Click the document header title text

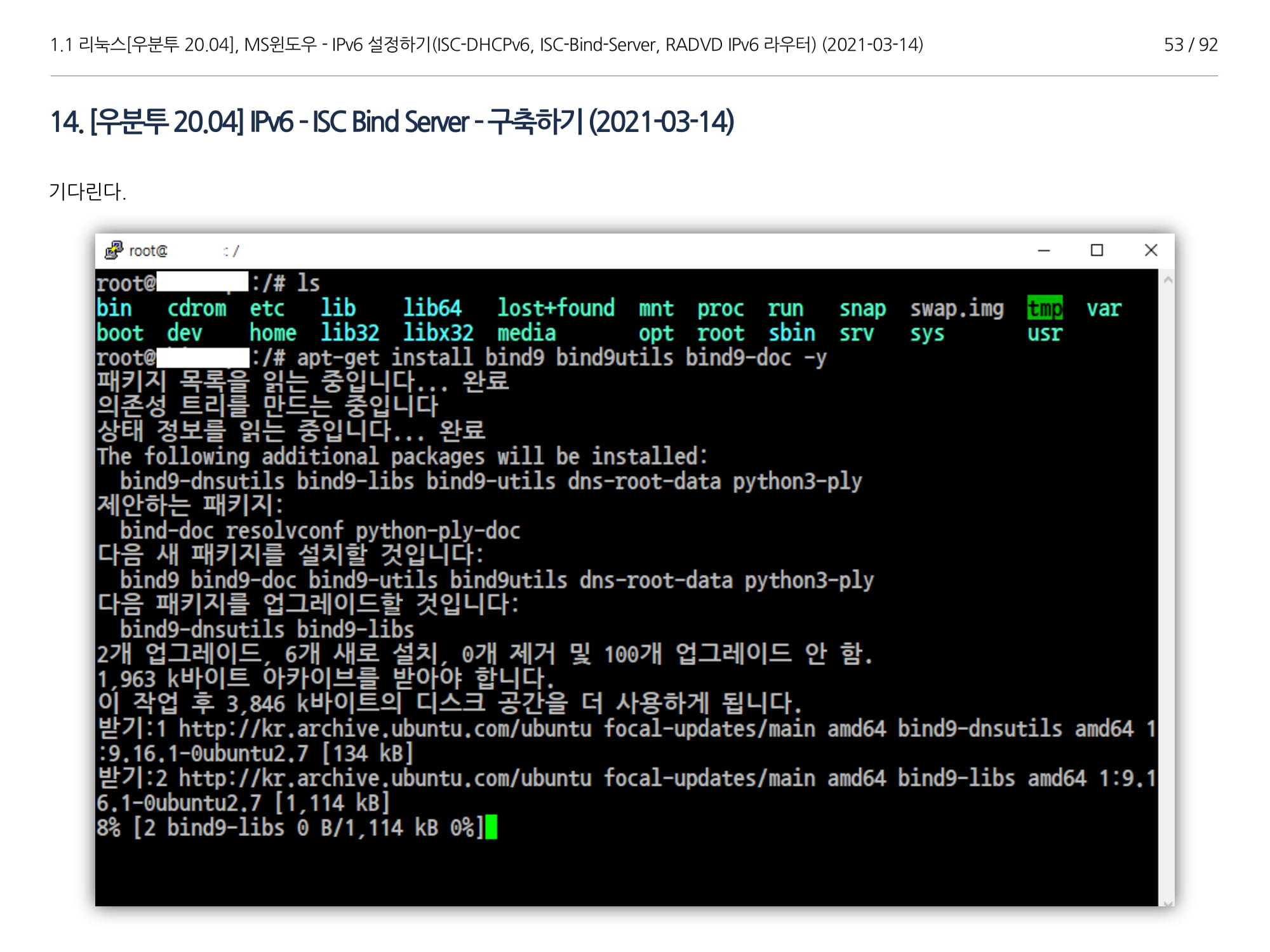click(x=486, y=44)
